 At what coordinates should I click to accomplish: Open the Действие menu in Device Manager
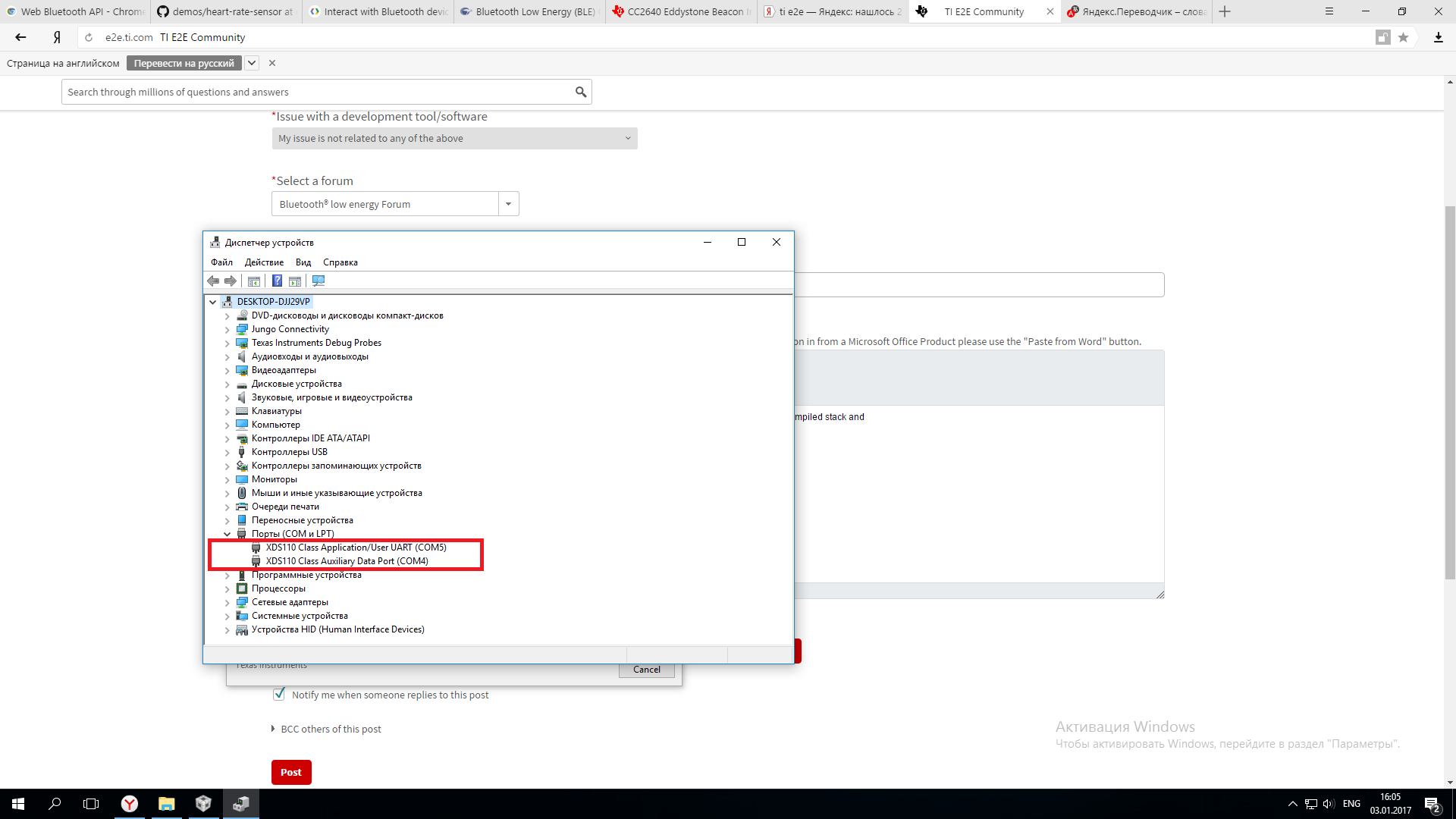click(x=264, y=262)
